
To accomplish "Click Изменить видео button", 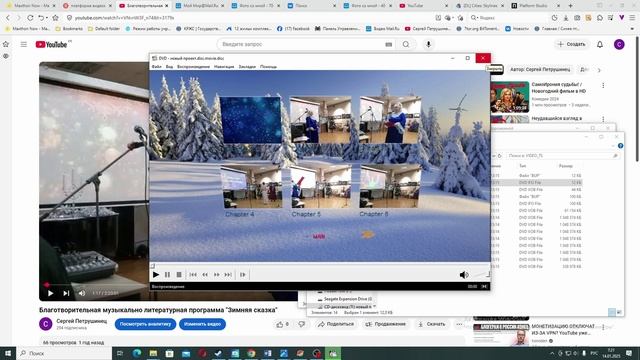I will click(202, 324).
